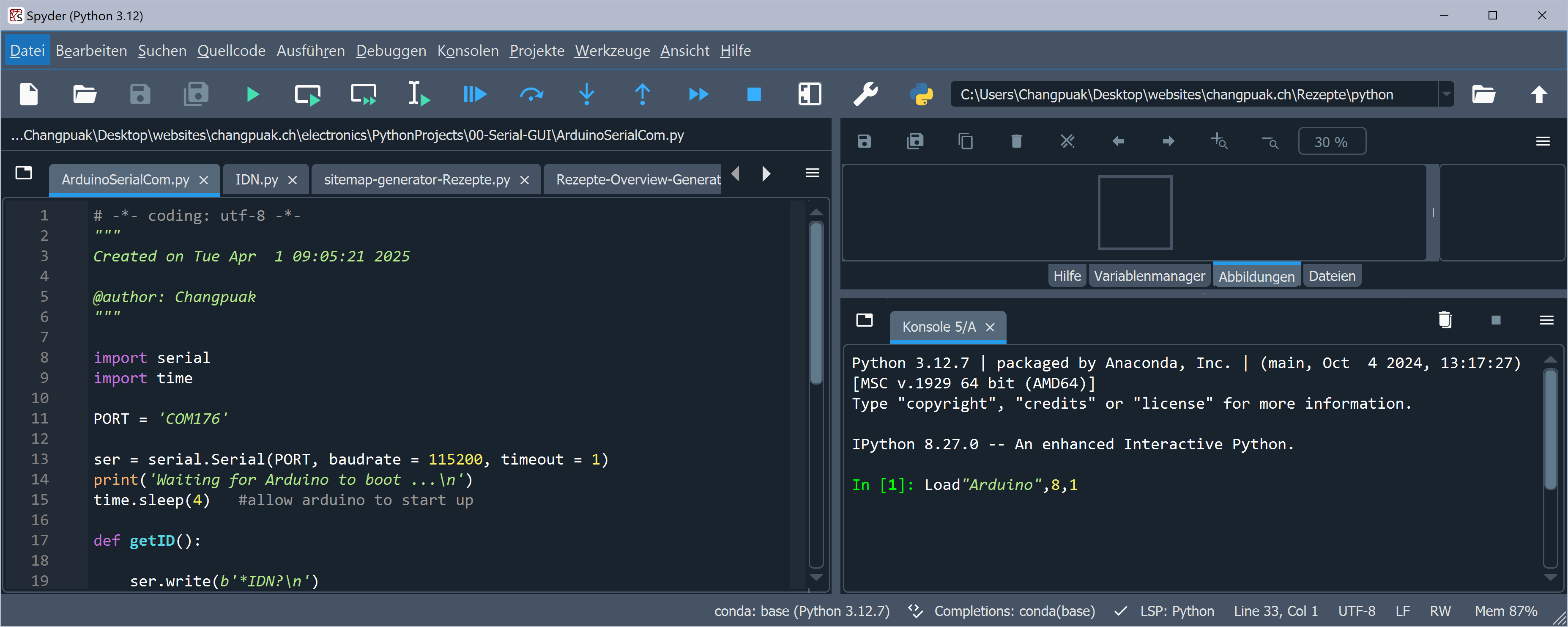Viewport: 1568px width, 627px height.
Task: Close the Konsole 5/A tab
Action: (x=991, y=327)
